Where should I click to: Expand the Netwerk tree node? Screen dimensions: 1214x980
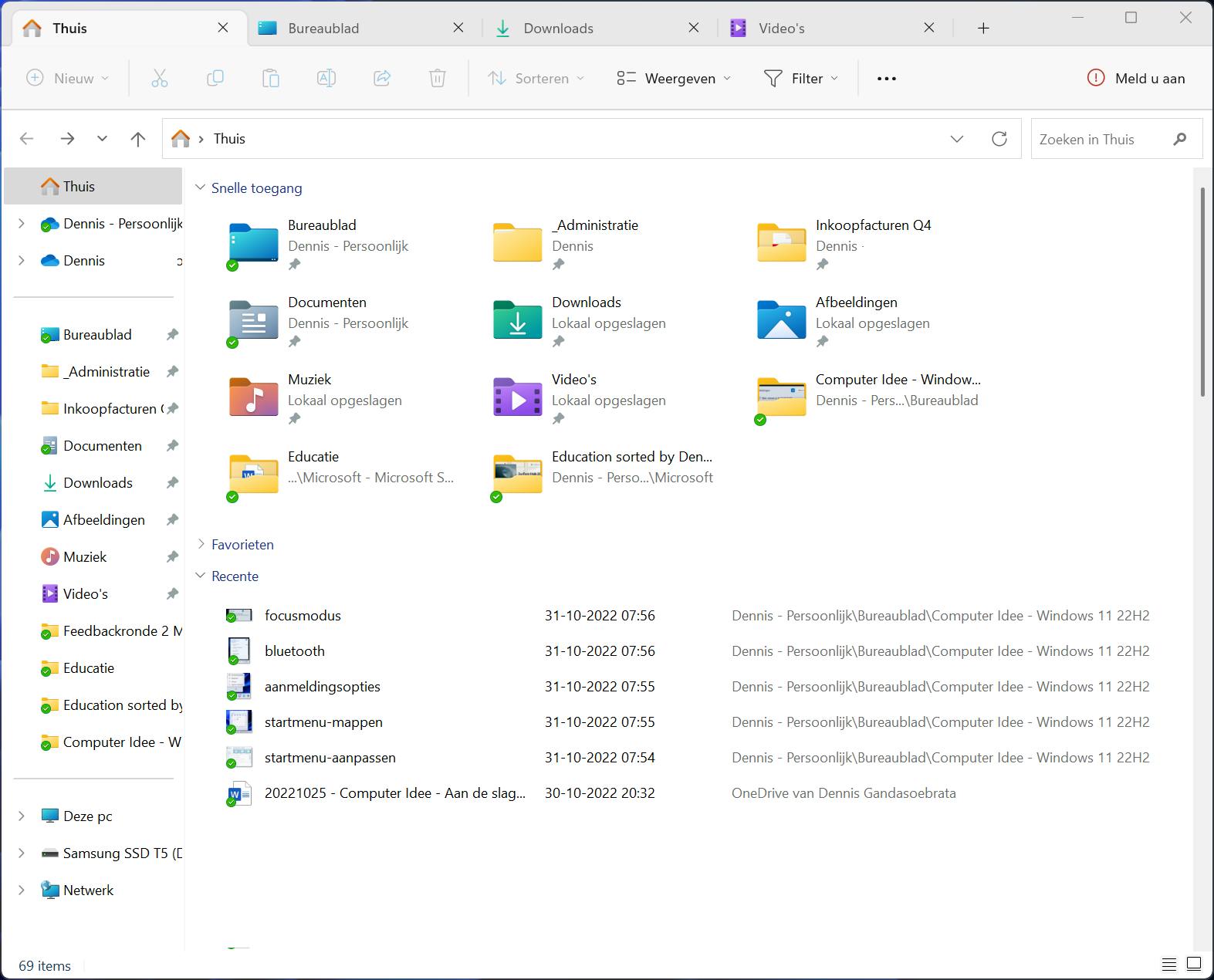[x=22, y=890]
